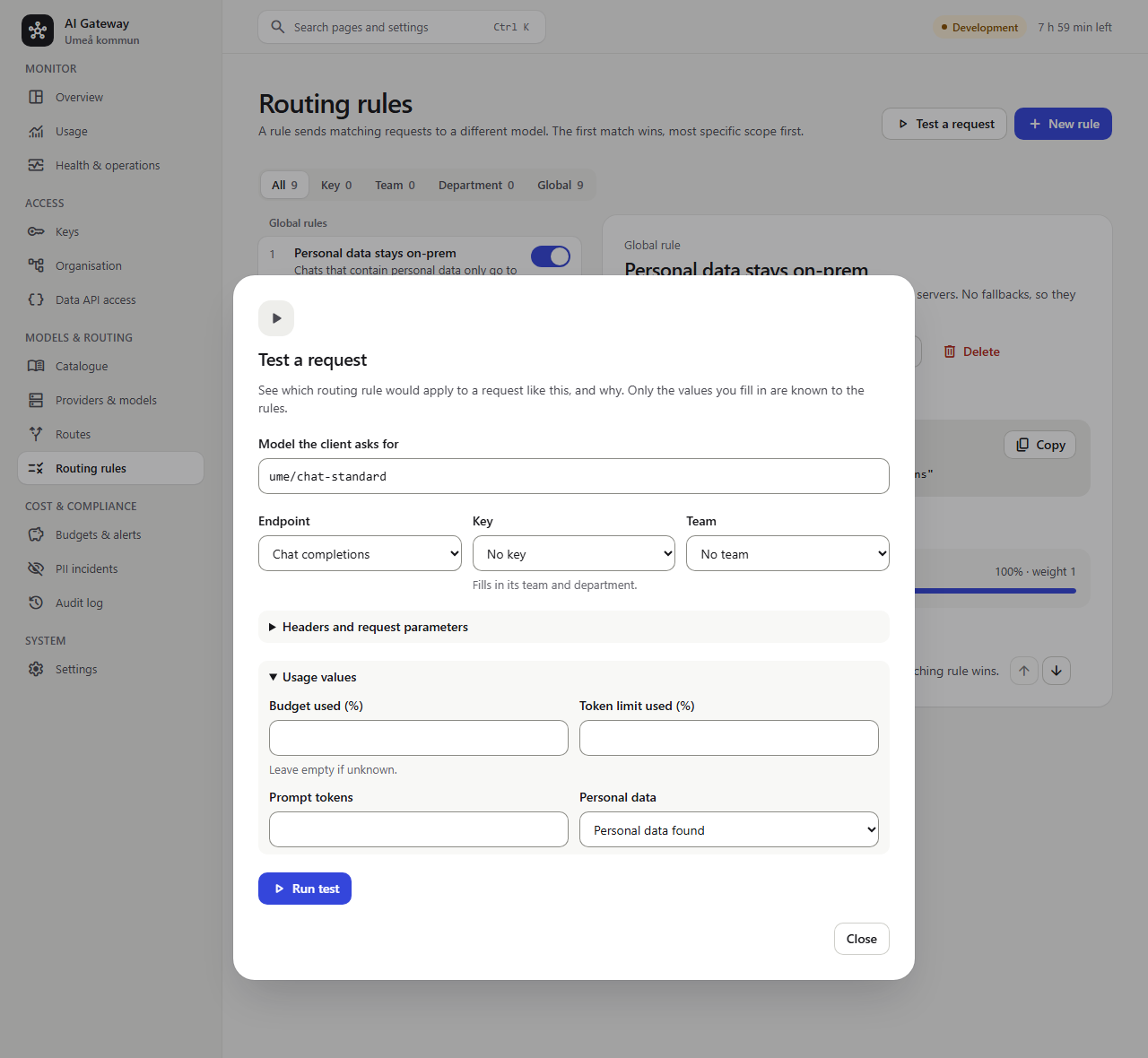Focus the Search pages and settings box
Screen dimensions: 1148x1058
point(402,27)
